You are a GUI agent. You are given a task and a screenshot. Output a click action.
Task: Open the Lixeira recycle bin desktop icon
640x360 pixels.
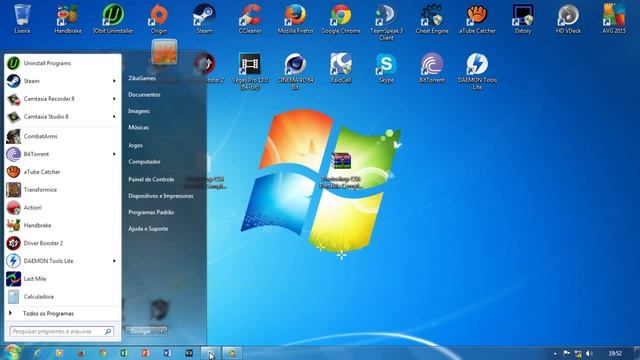[x=22, y=18]
